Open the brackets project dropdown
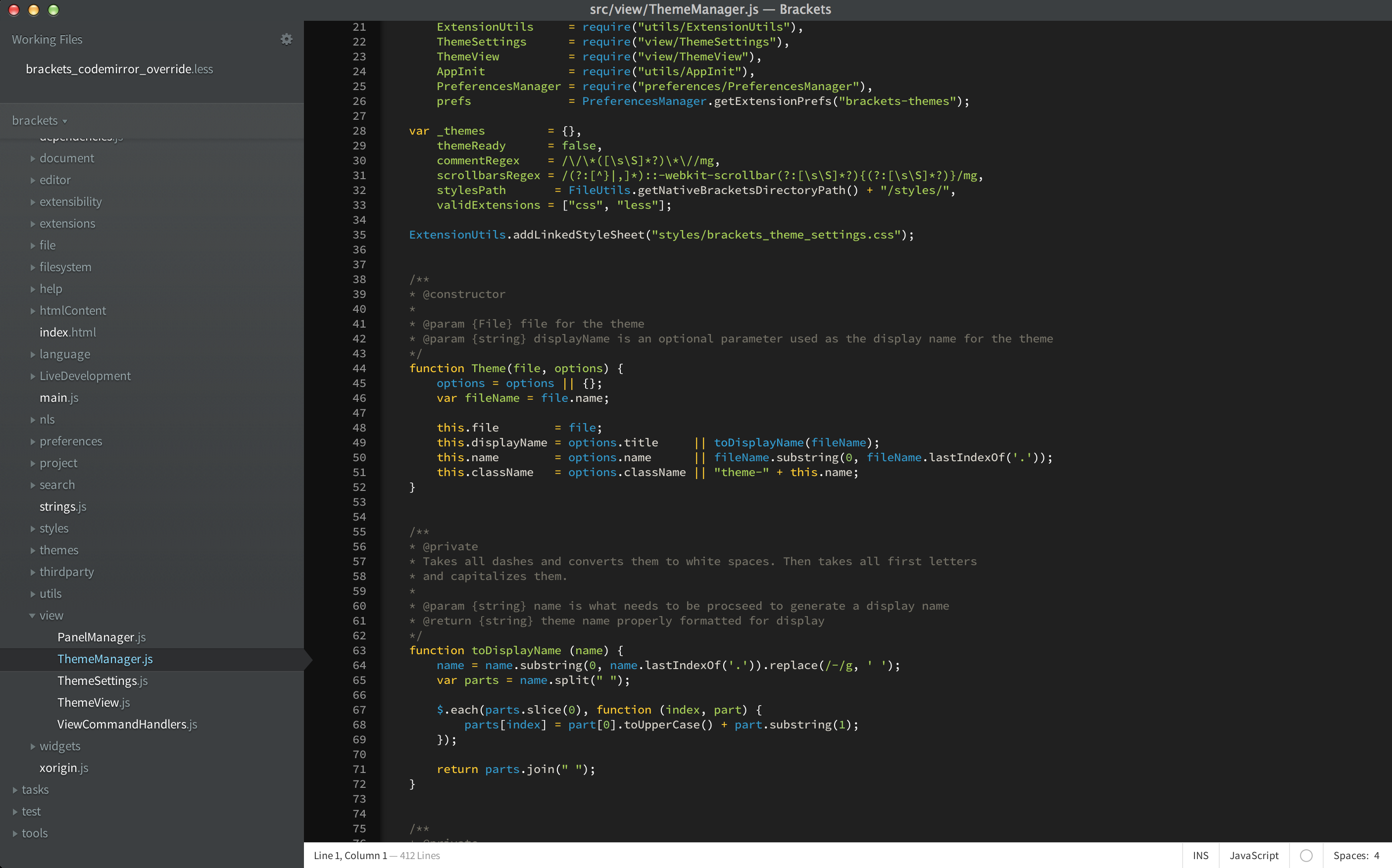This screenshot has width=1392, height=868. [40, 121]
